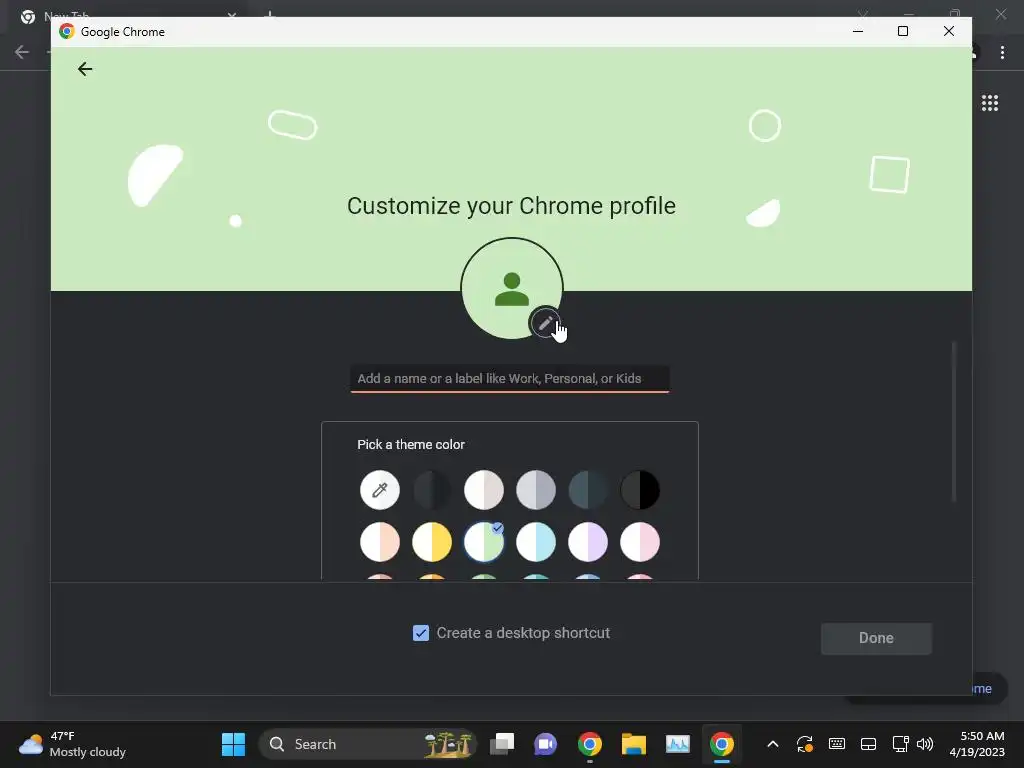The image size is (1024, 768).
Task: Open network settings tray icon
Action: [x=901, y=744]
